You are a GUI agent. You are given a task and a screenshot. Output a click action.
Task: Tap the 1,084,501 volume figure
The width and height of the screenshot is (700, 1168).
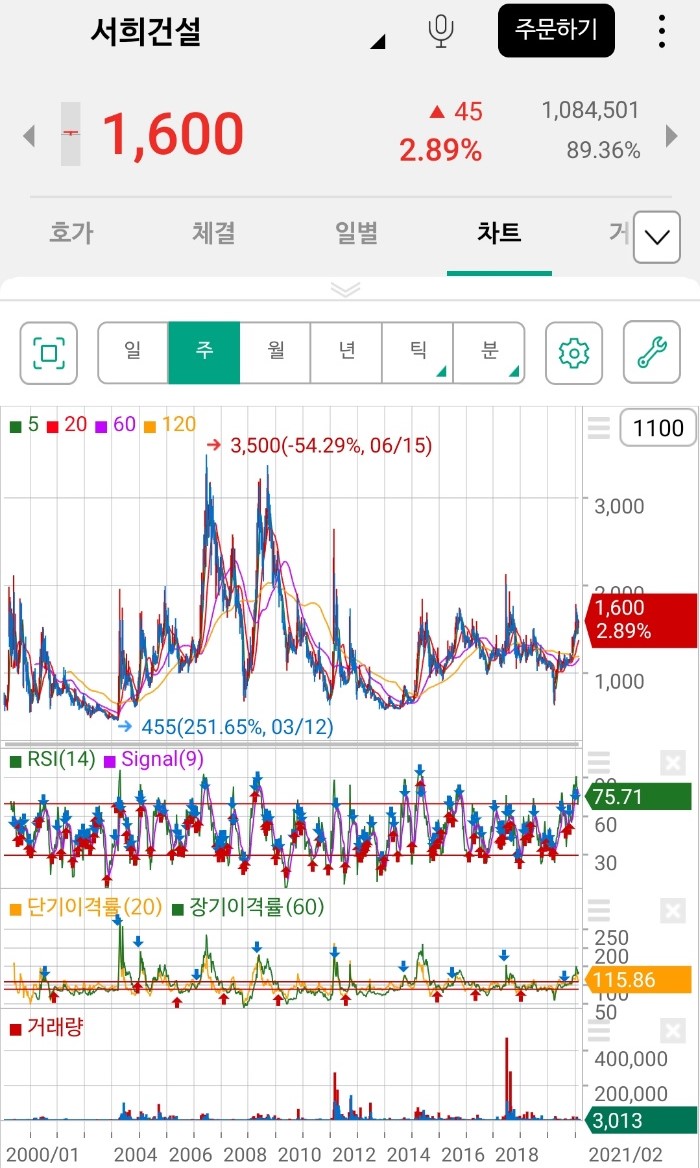coord(590,110)
